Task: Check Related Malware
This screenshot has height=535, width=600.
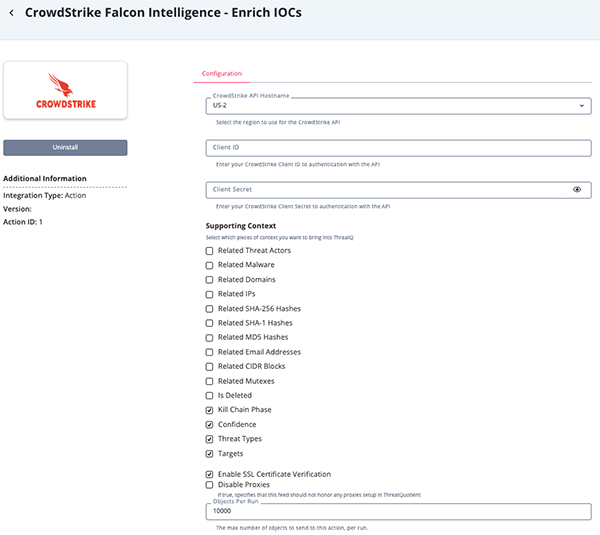Action: point(209,265)
